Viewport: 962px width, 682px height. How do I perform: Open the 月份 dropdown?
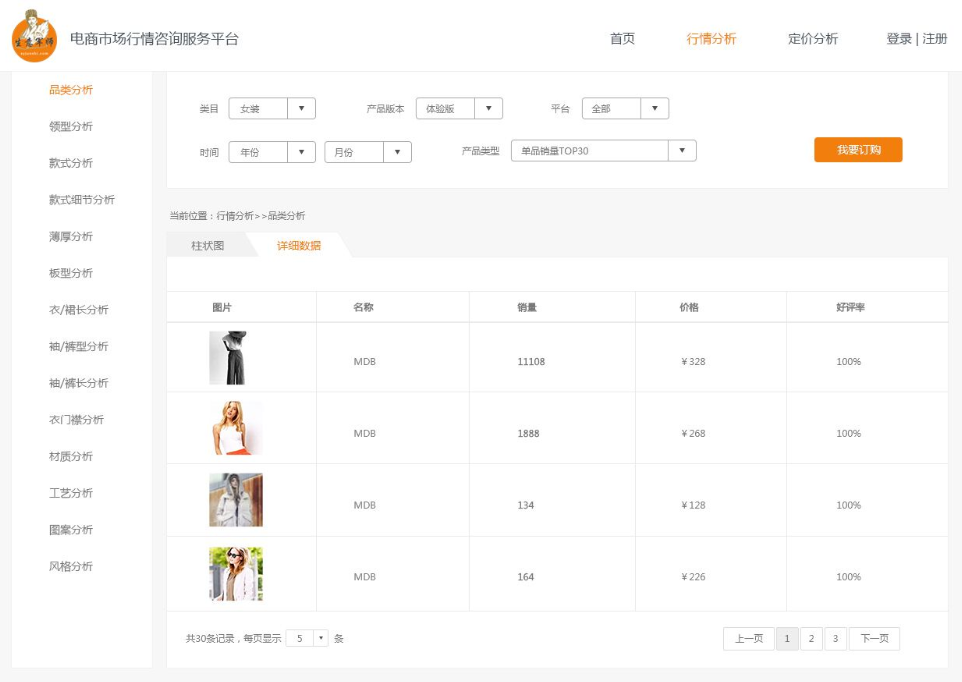tap(367, 152)
